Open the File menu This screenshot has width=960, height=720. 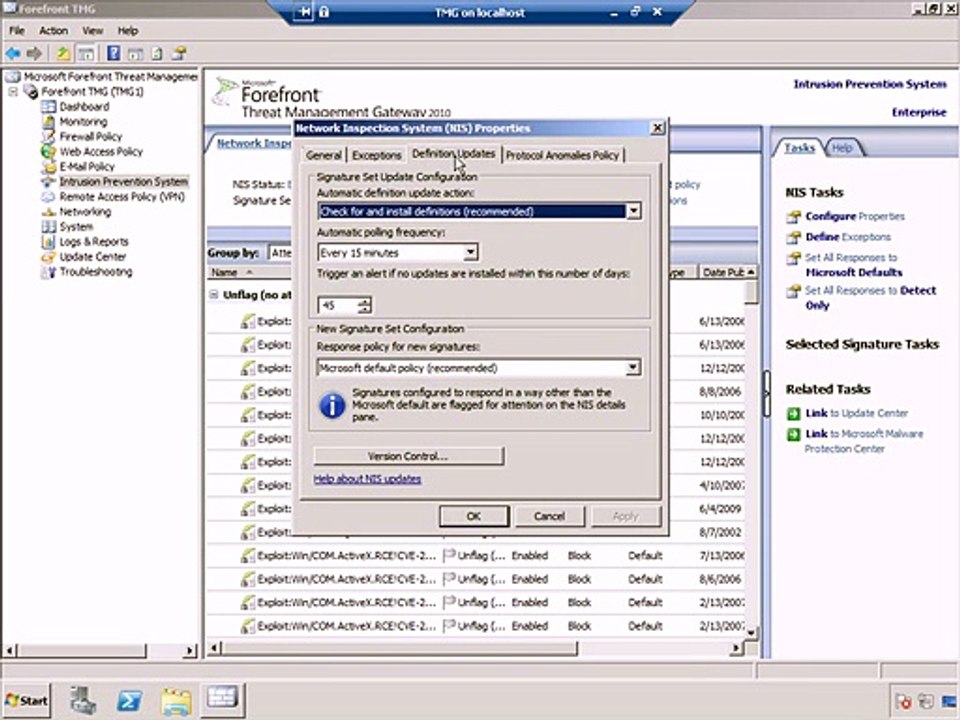[17, 31]
